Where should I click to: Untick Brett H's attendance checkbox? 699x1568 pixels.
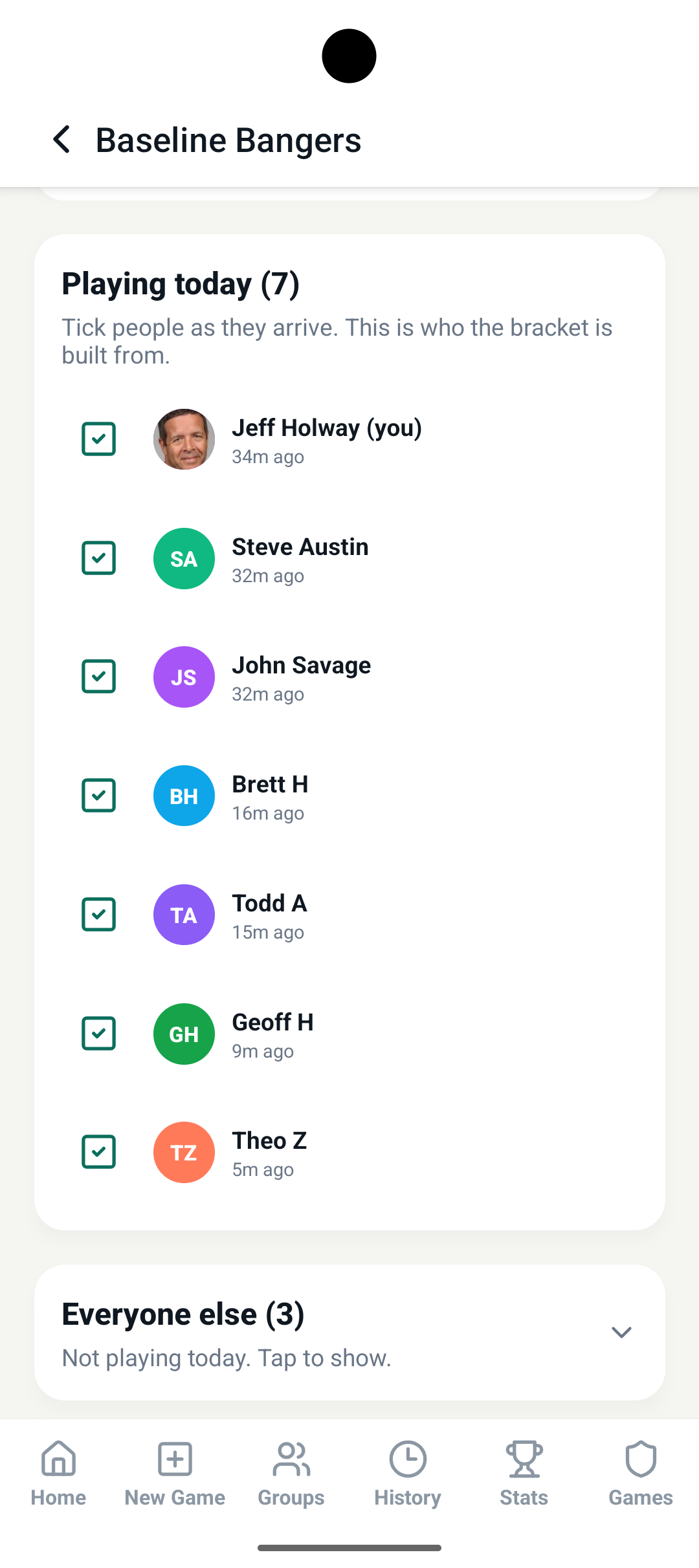[x=98, y=796]
